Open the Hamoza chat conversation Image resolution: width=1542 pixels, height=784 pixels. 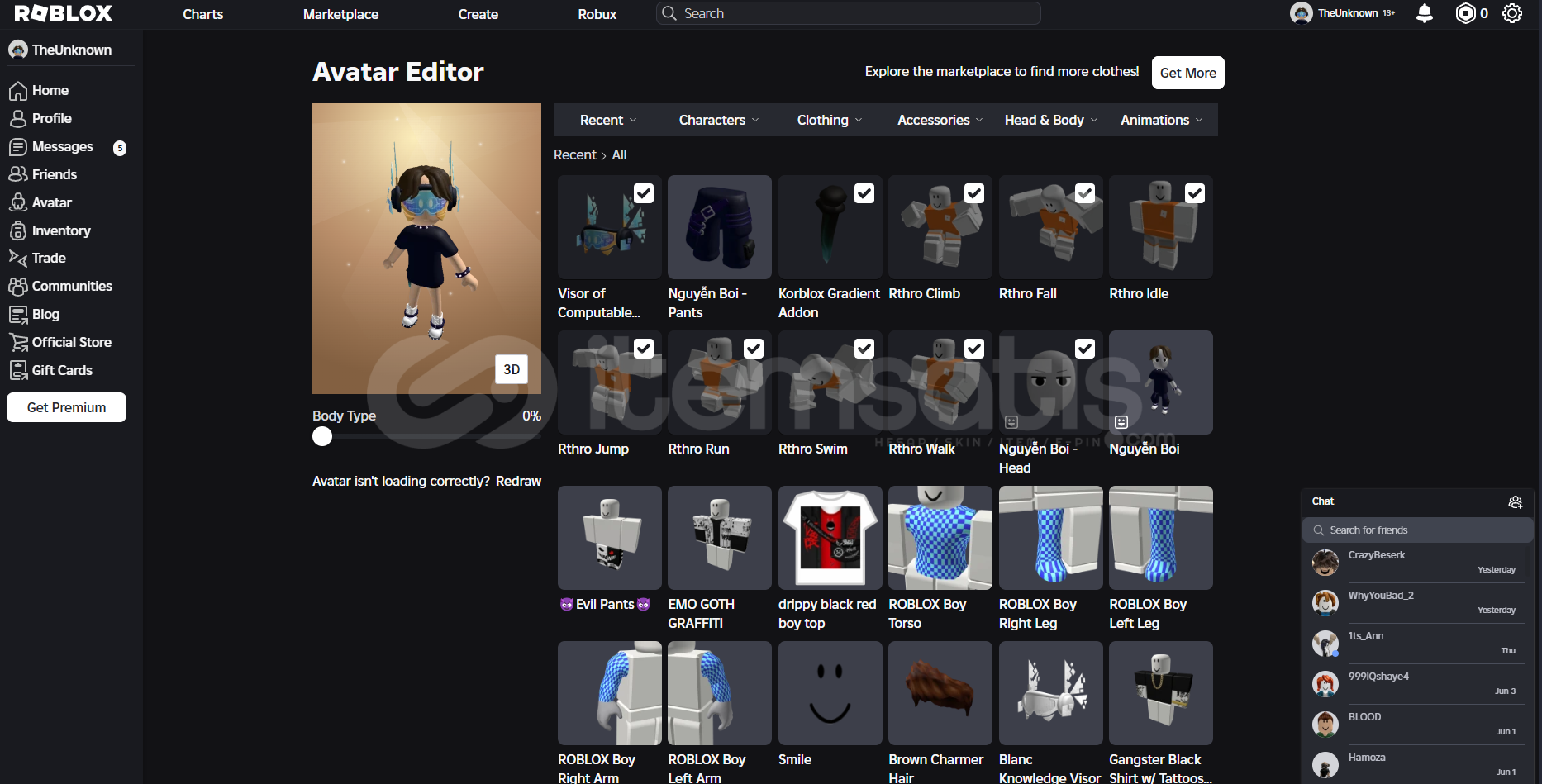[1418, 765]
